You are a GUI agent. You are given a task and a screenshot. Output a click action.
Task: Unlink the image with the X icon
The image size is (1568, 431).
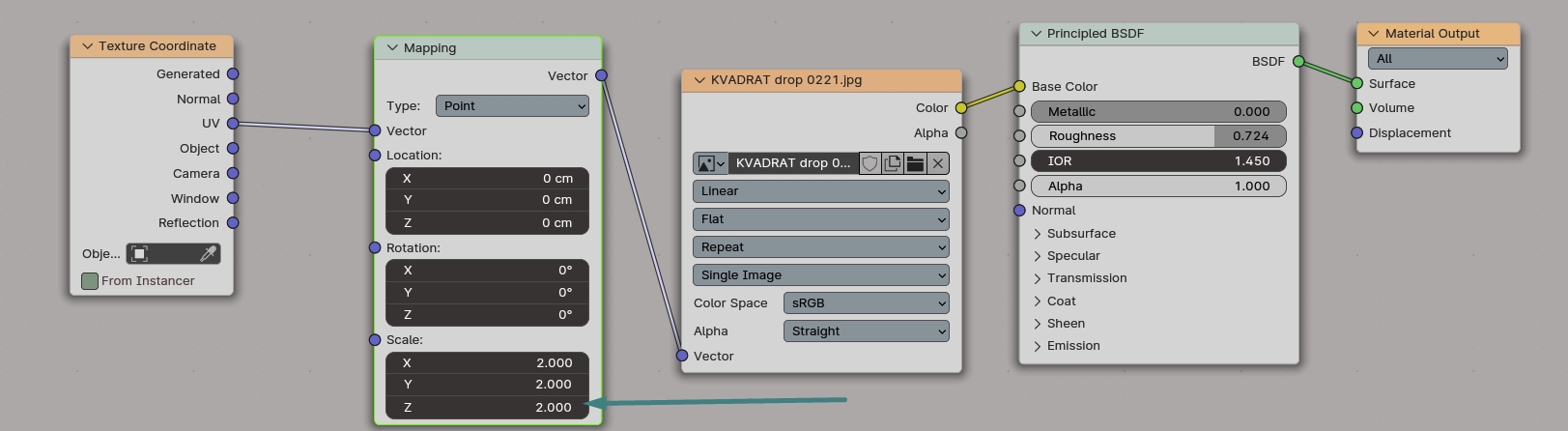937,163
